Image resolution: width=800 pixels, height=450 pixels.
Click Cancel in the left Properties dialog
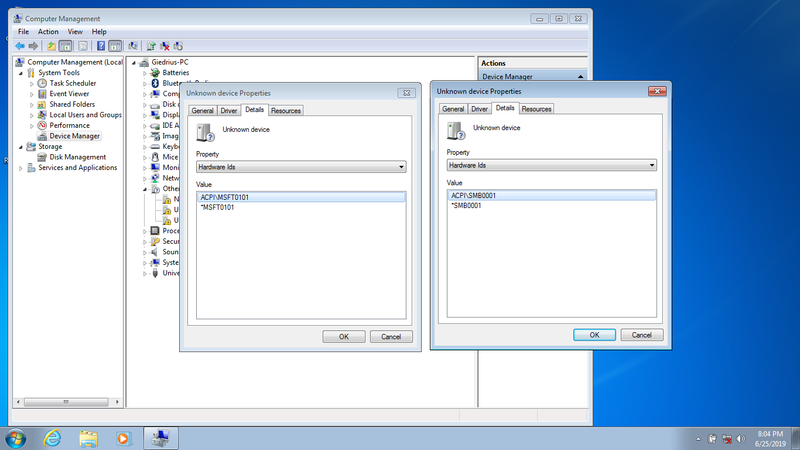pyautogui.click(x=391, y=337)
